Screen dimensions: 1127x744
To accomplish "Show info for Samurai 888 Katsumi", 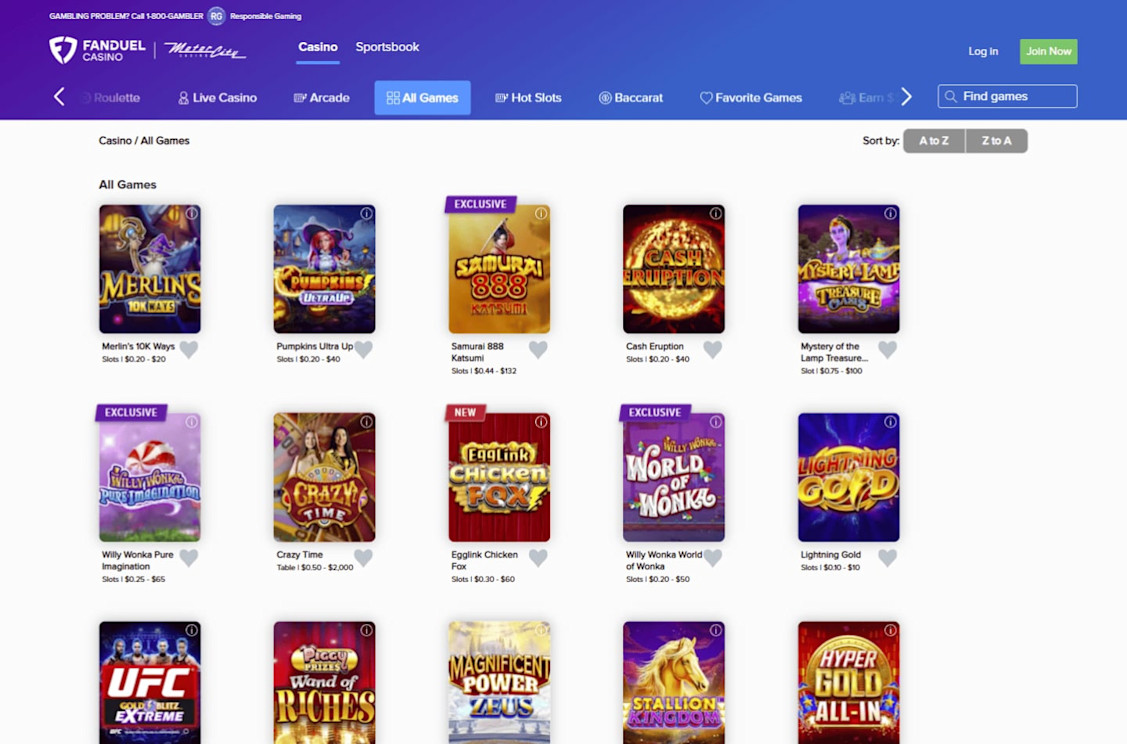I will click(x=540, y=213).
